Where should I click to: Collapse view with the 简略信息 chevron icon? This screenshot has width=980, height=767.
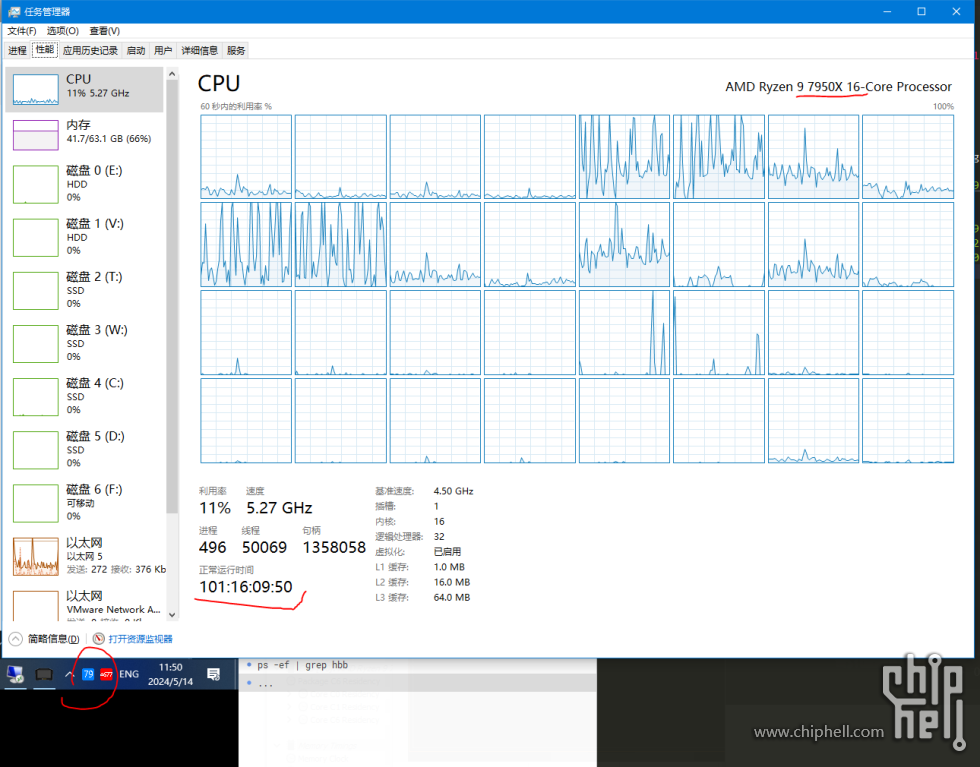click(x=16, y=639)
